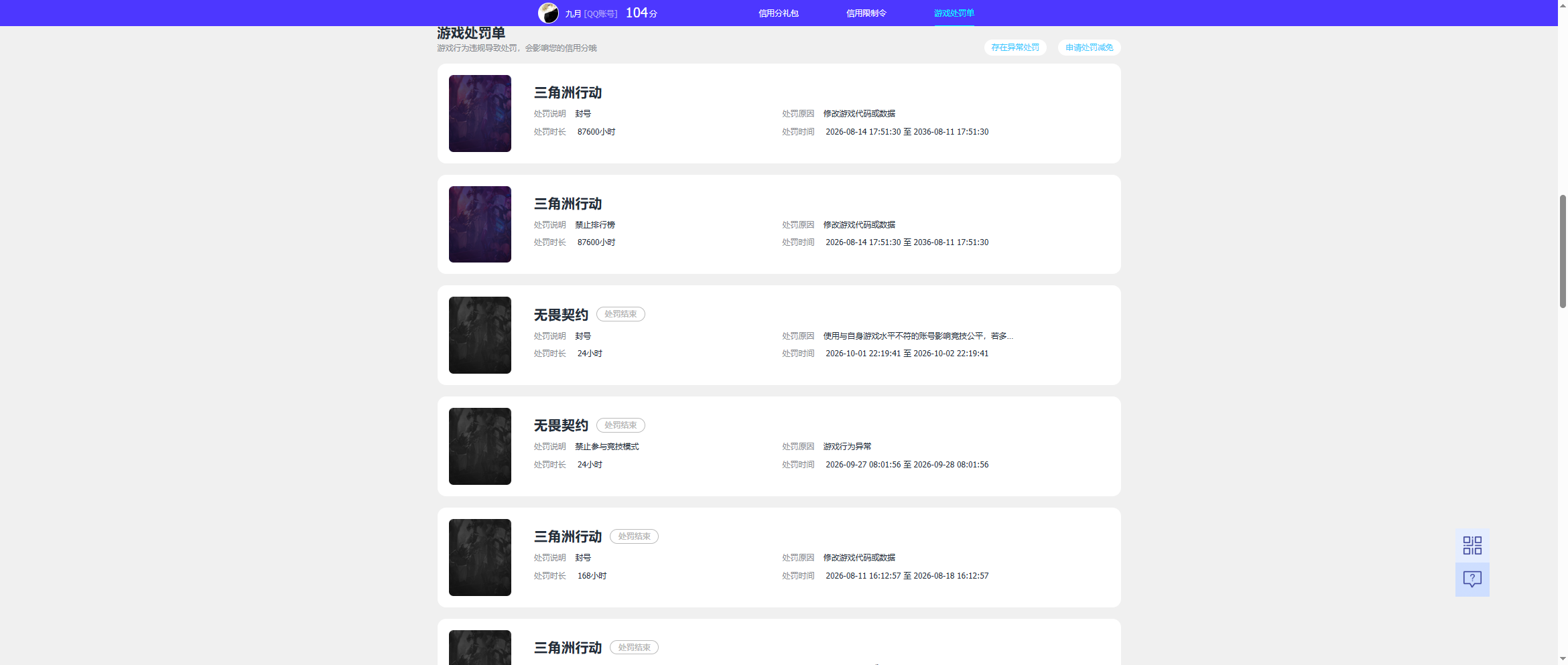Image resolution: width=1568 pixels, height=665 pixels.
Task: Open the cover image of the 三角洲行动 168小时 card
Action: point(480,557)
